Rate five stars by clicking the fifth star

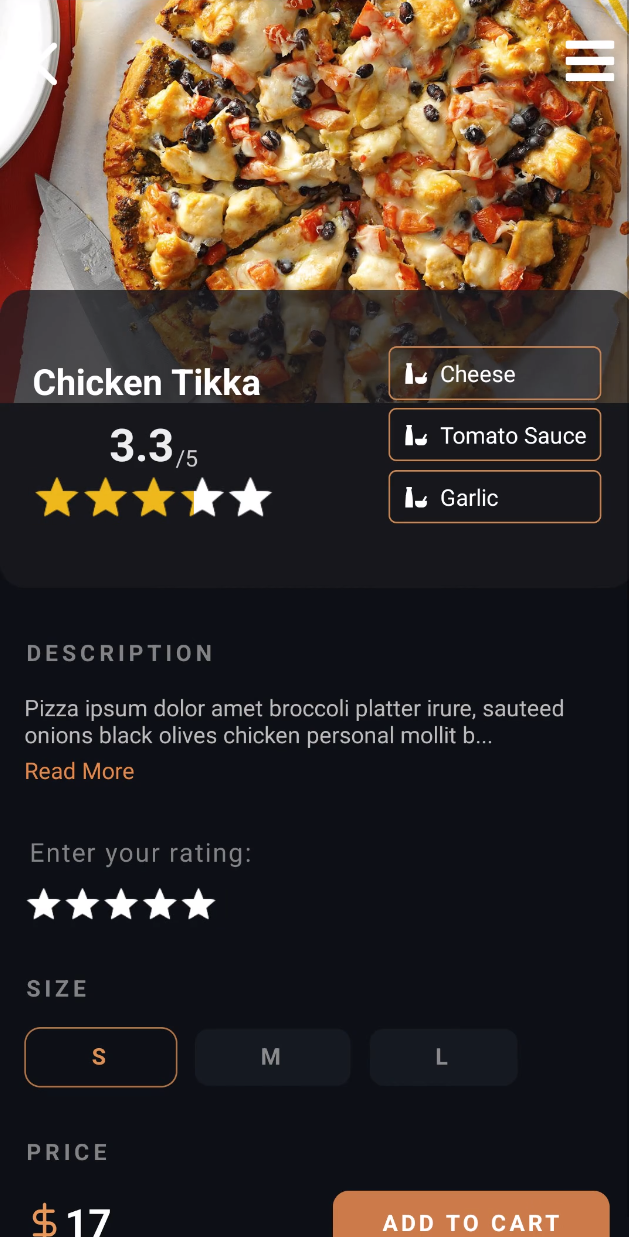[x=200, y=904]
